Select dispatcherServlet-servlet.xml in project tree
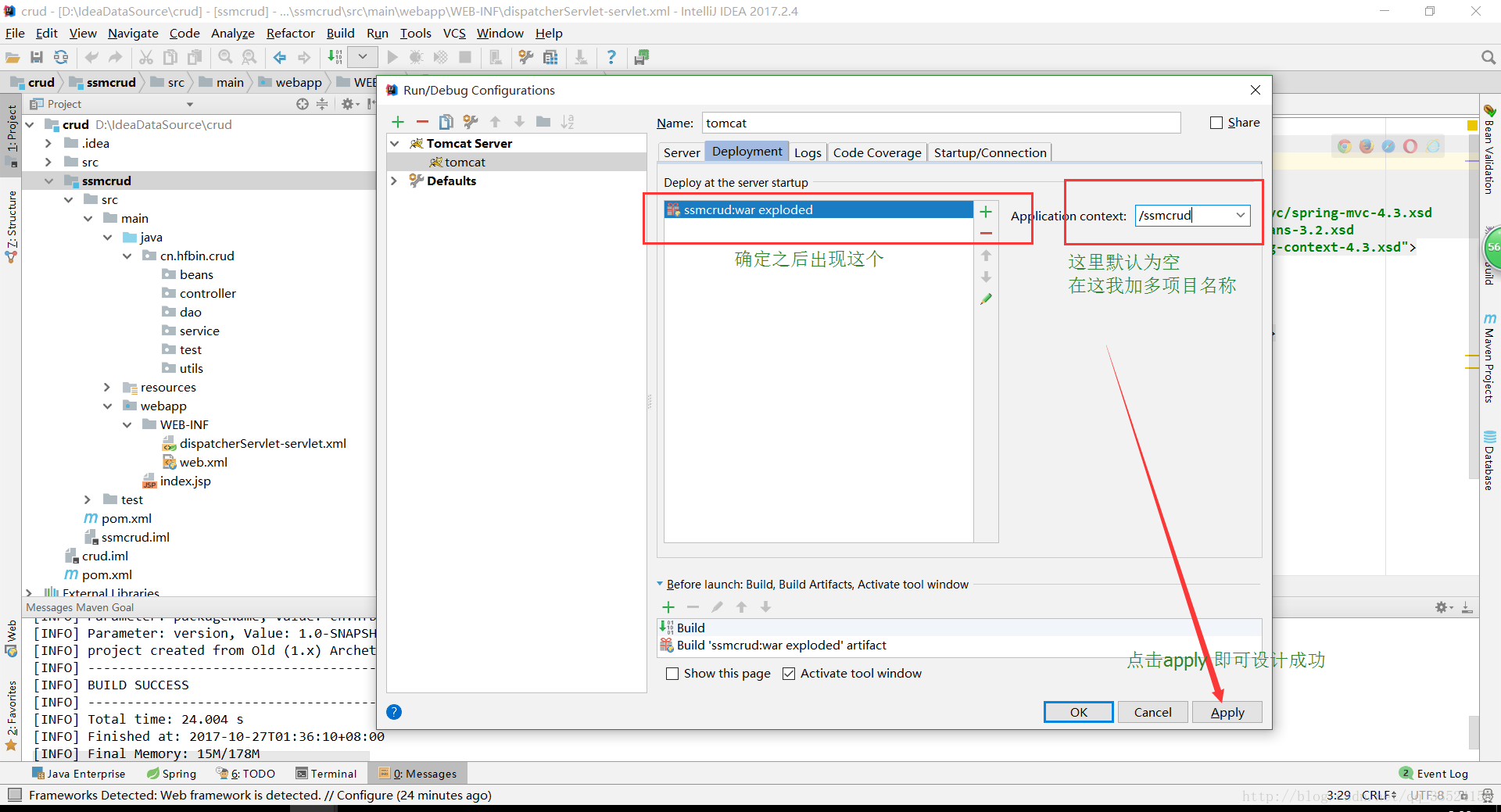Screen dimensions: 1501x812 [x=254, y=444]
